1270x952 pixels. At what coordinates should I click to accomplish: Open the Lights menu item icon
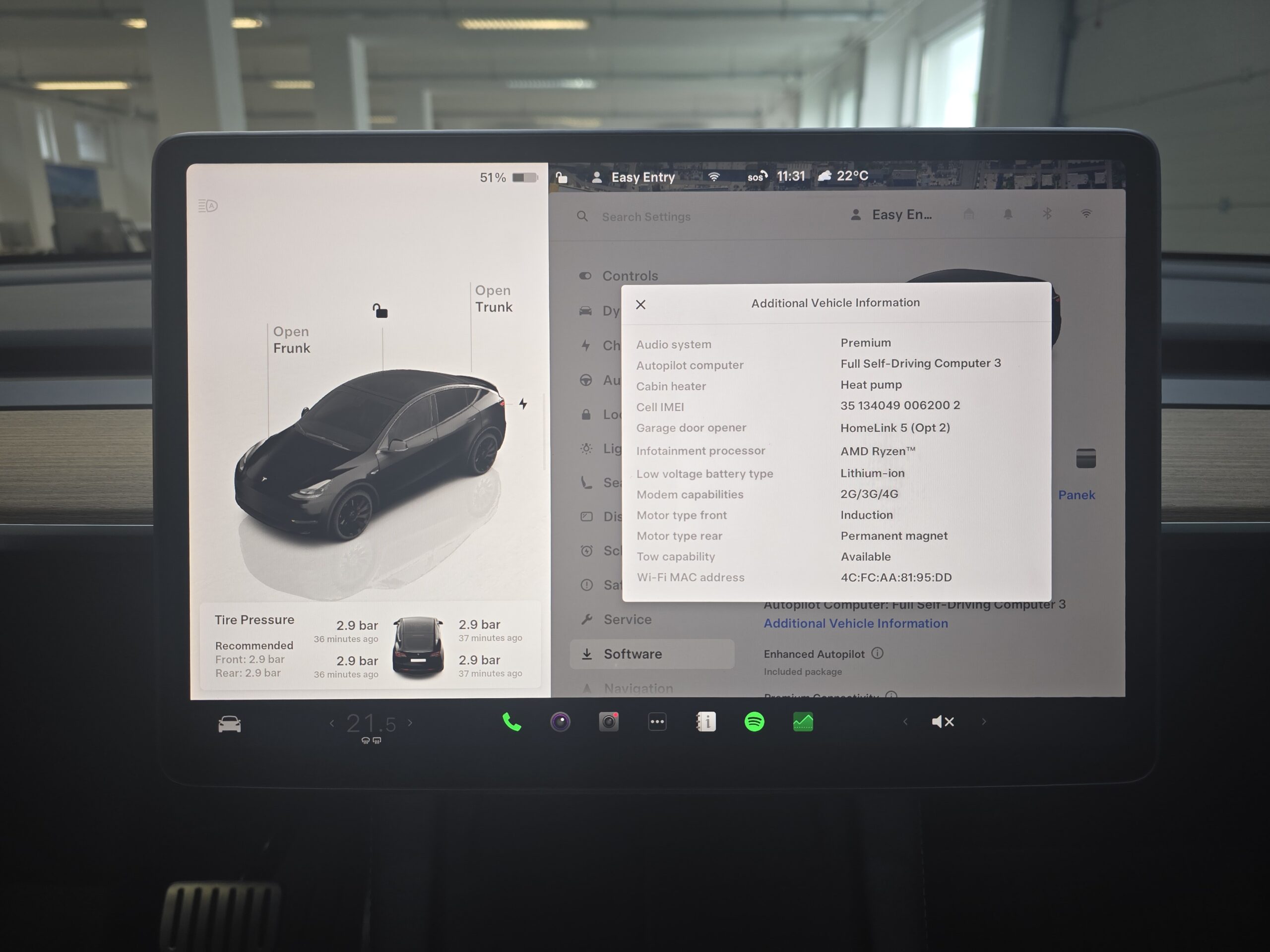click(586, 449)
